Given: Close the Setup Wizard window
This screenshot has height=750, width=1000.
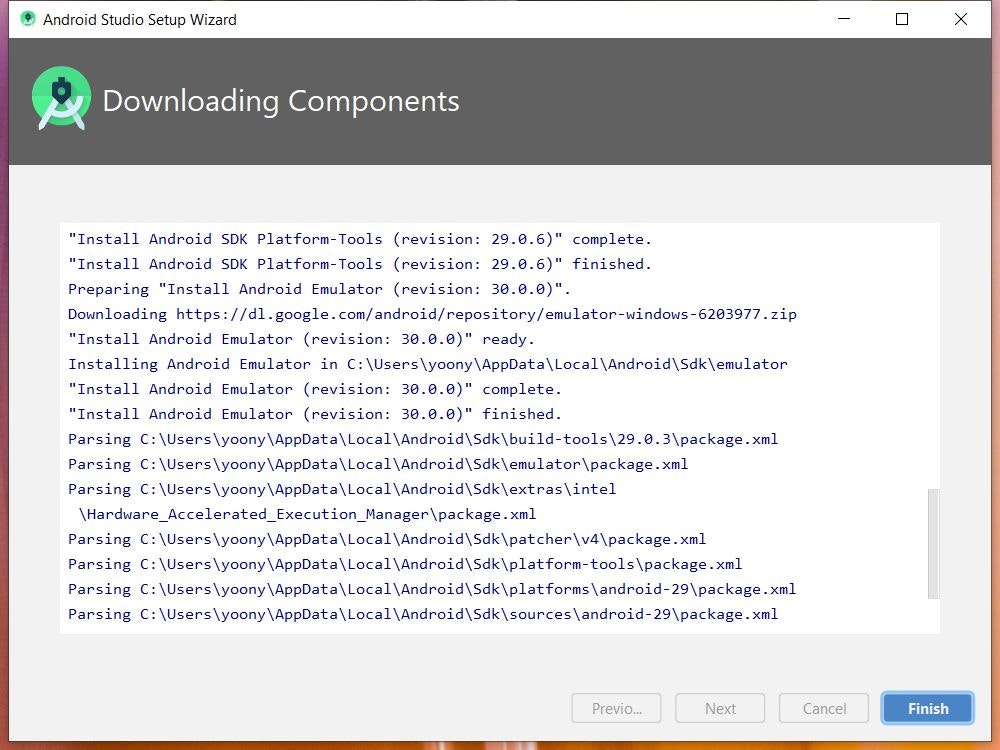Looking at the screenshot, I should (x=960, y=19).
